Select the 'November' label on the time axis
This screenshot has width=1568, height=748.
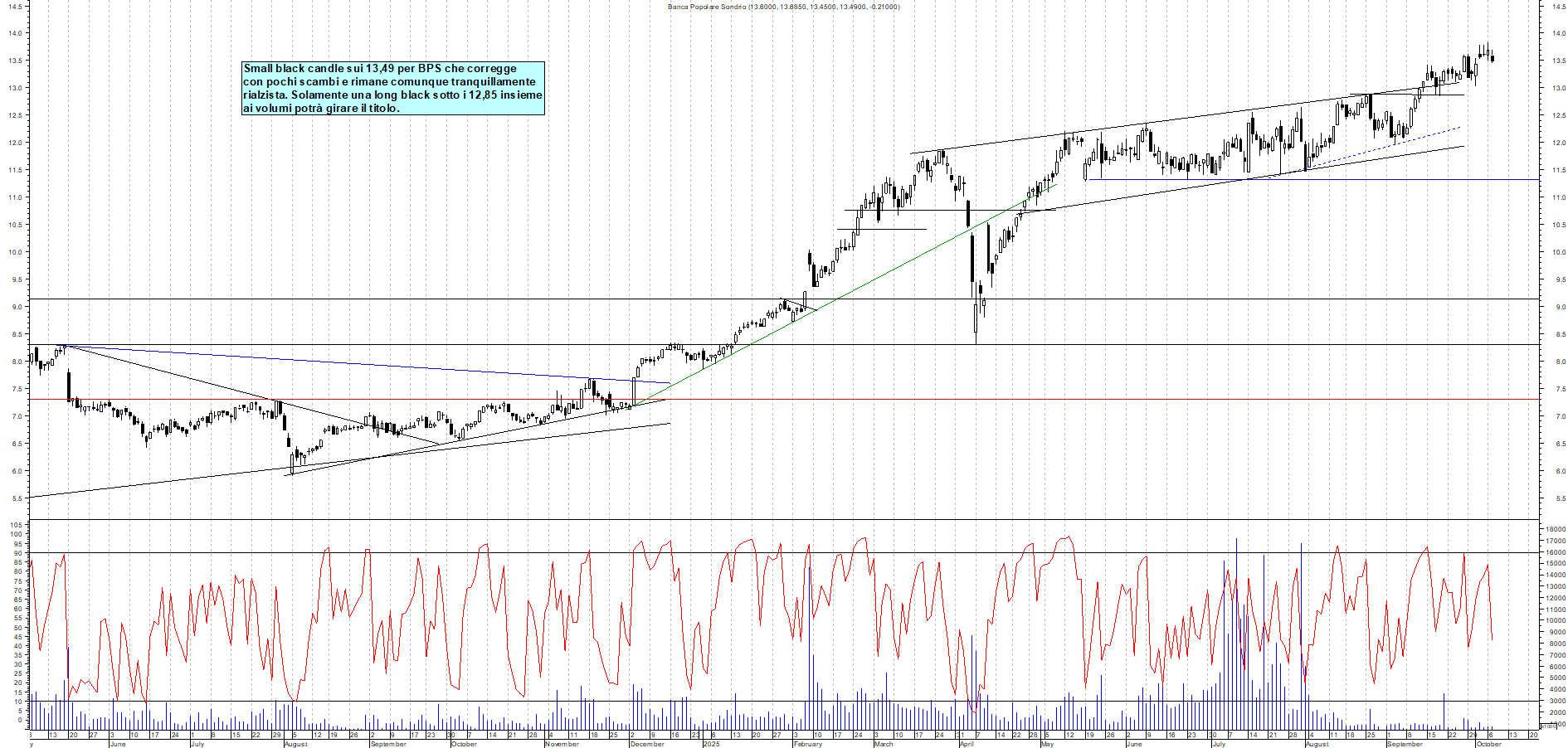562,744
